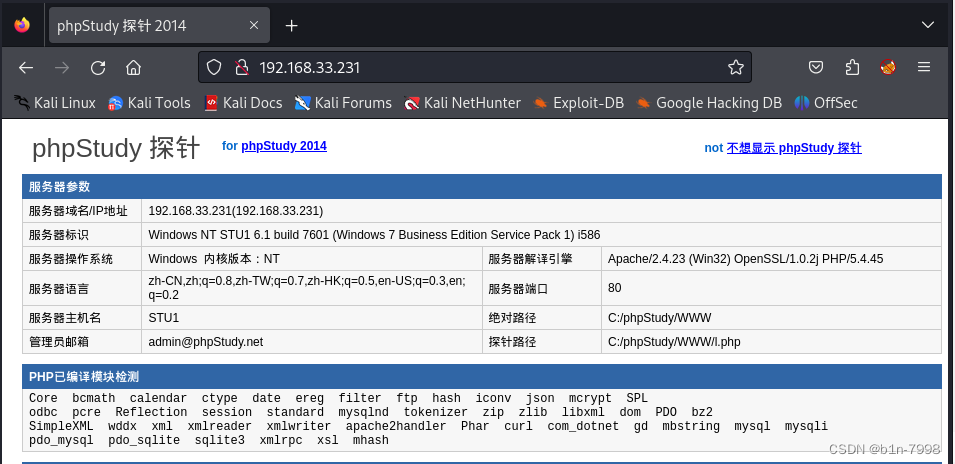Open the Exploit-DB bookmark

point(579,103)
